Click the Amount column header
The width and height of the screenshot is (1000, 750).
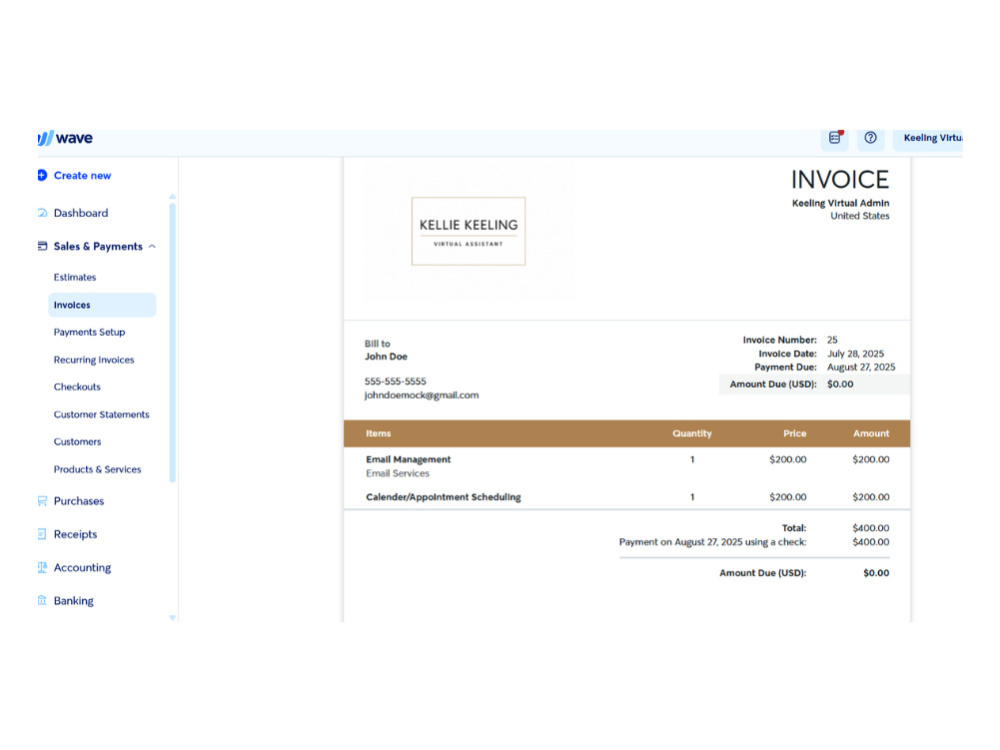[x=871, y=434]
